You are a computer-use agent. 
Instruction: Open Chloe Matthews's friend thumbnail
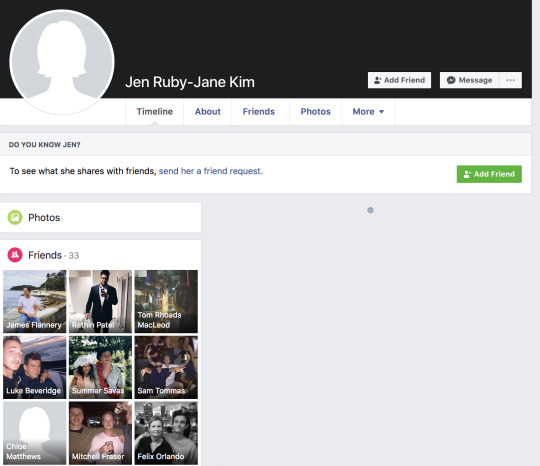[34, 433]
